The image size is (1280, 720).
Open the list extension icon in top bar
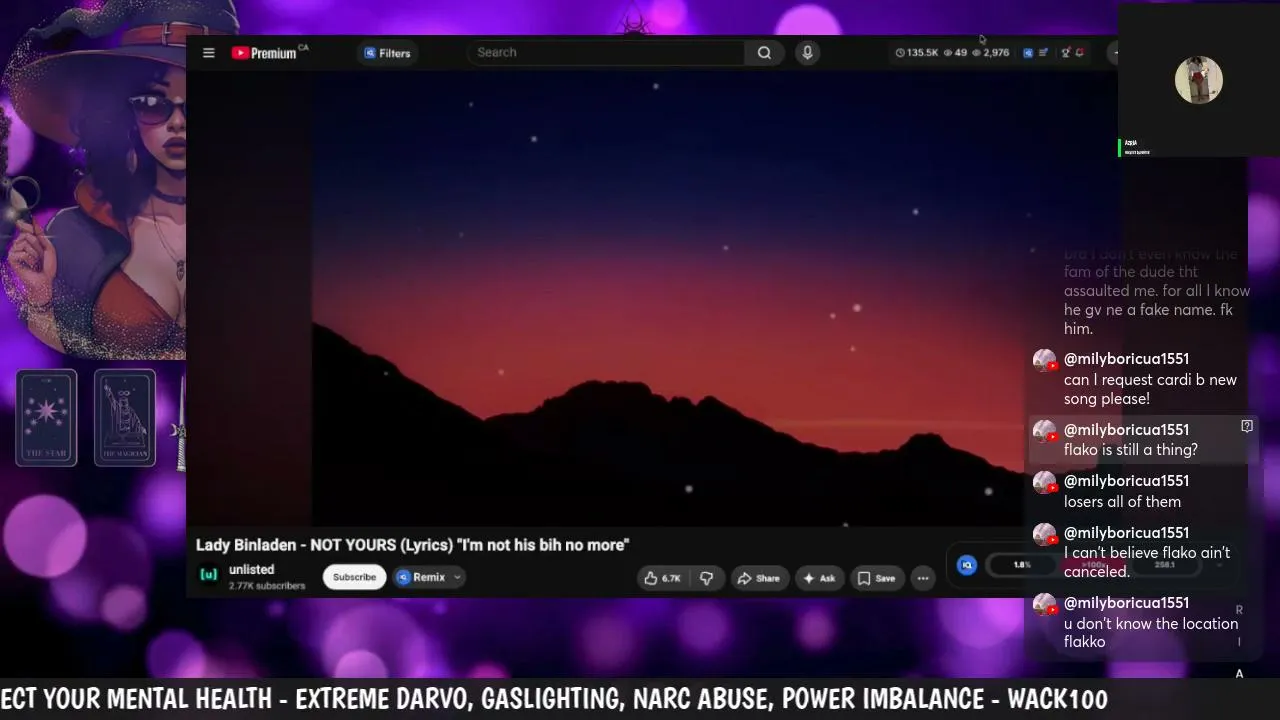tap(1043, 53)
